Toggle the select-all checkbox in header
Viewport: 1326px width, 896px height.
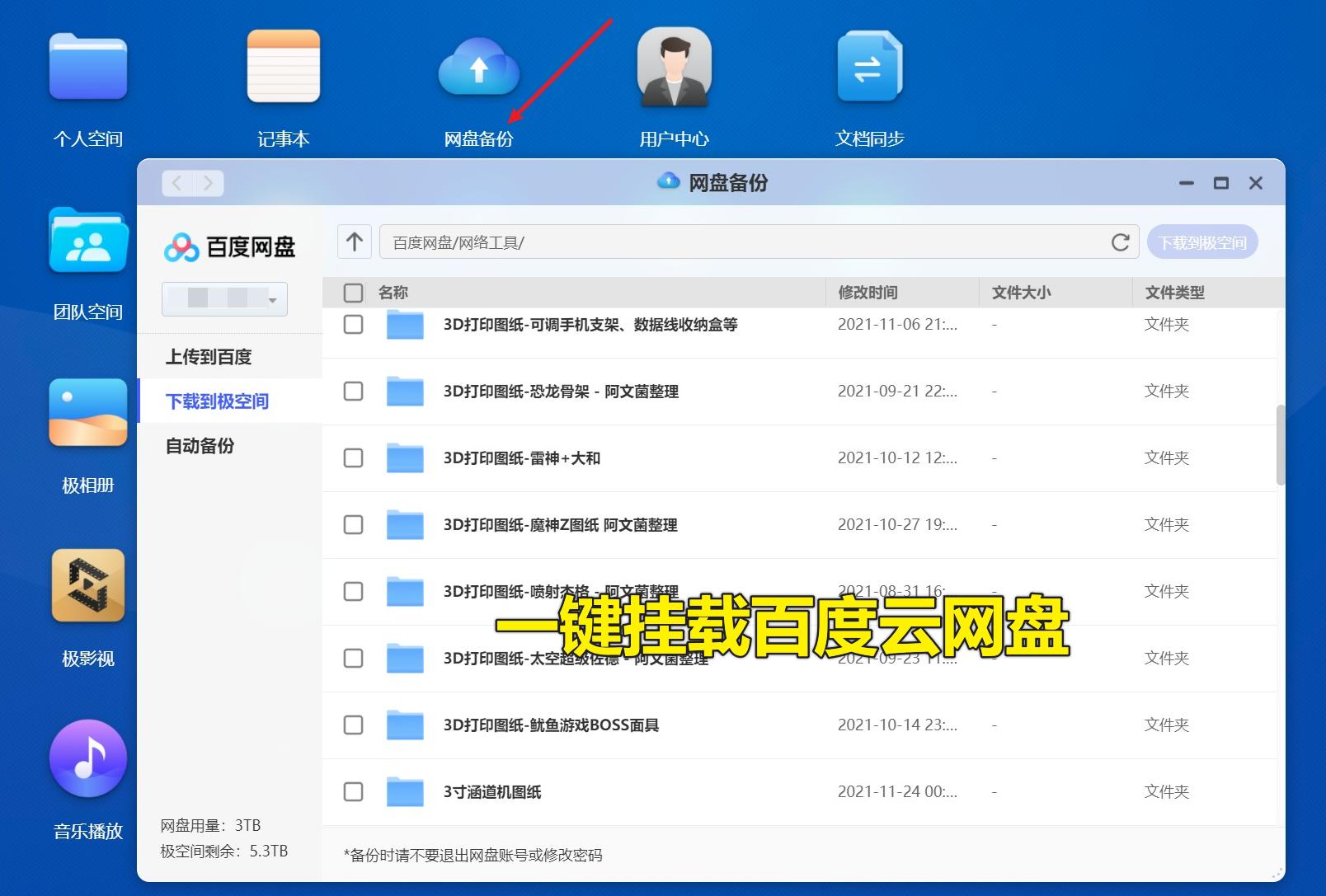353,292
